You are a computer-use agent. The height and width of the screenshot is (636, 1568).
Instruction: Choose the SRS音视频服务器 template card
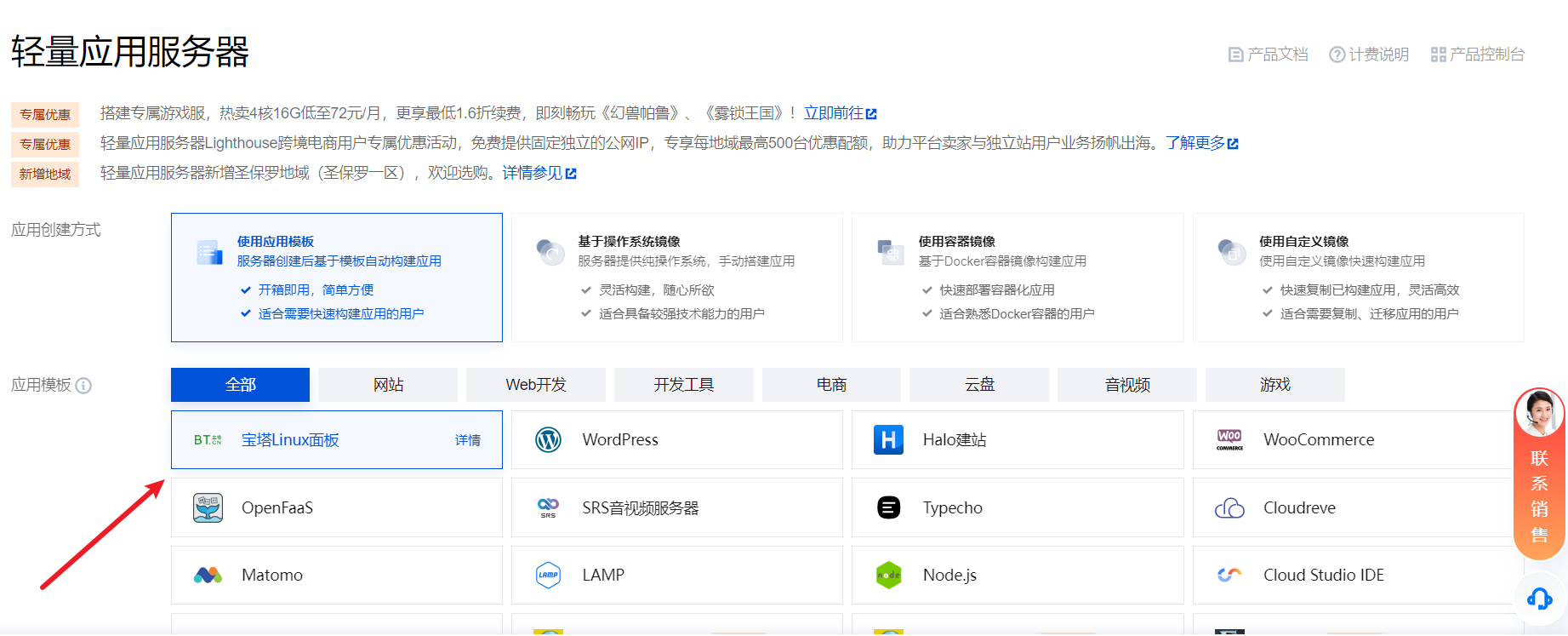click(x=677, y=507)
